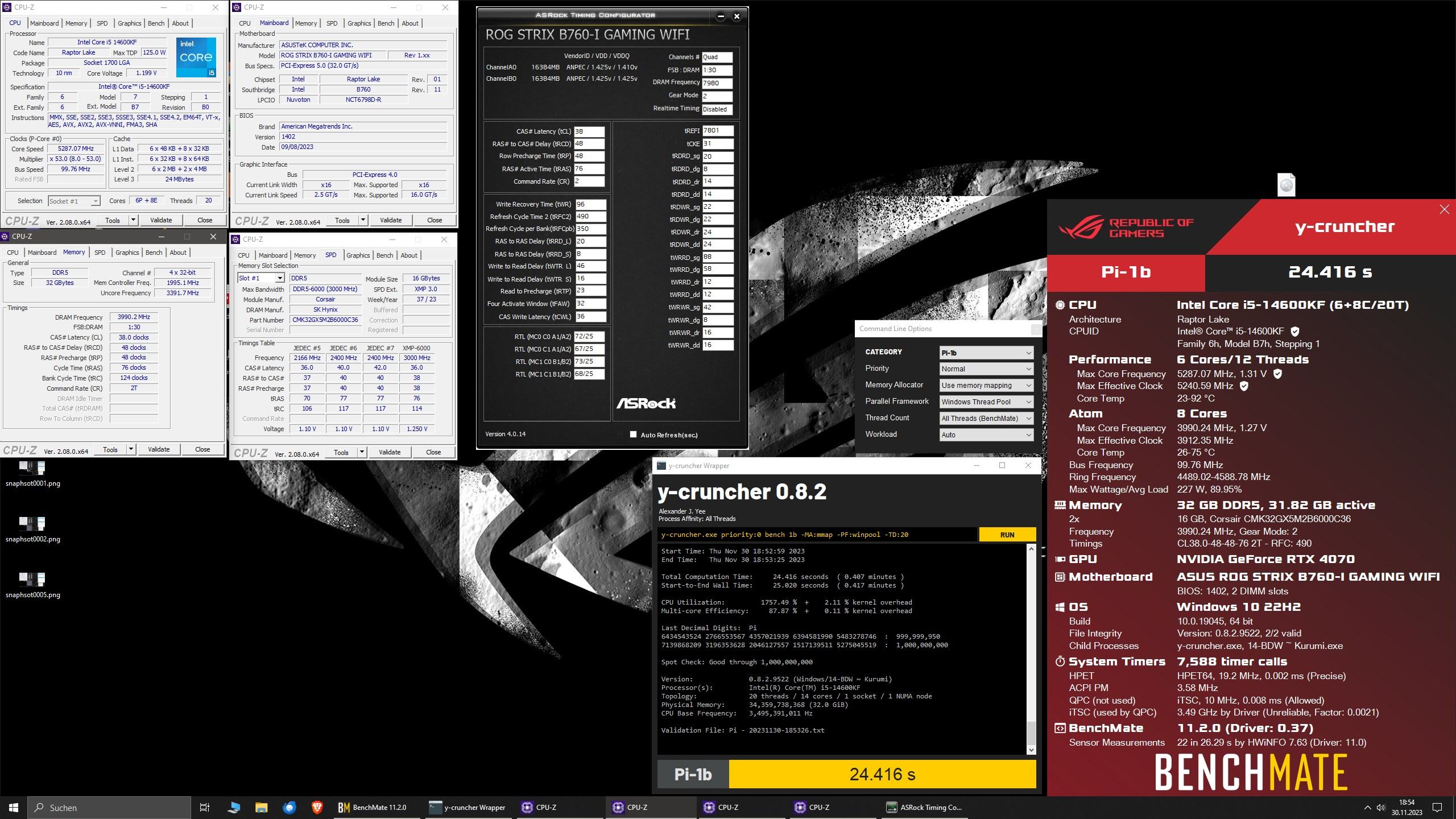Viewport: 1456px width, 819px height.
Task: Click the Intel Core i5 logo in CPU-Z
Action: tap(196, 57)
